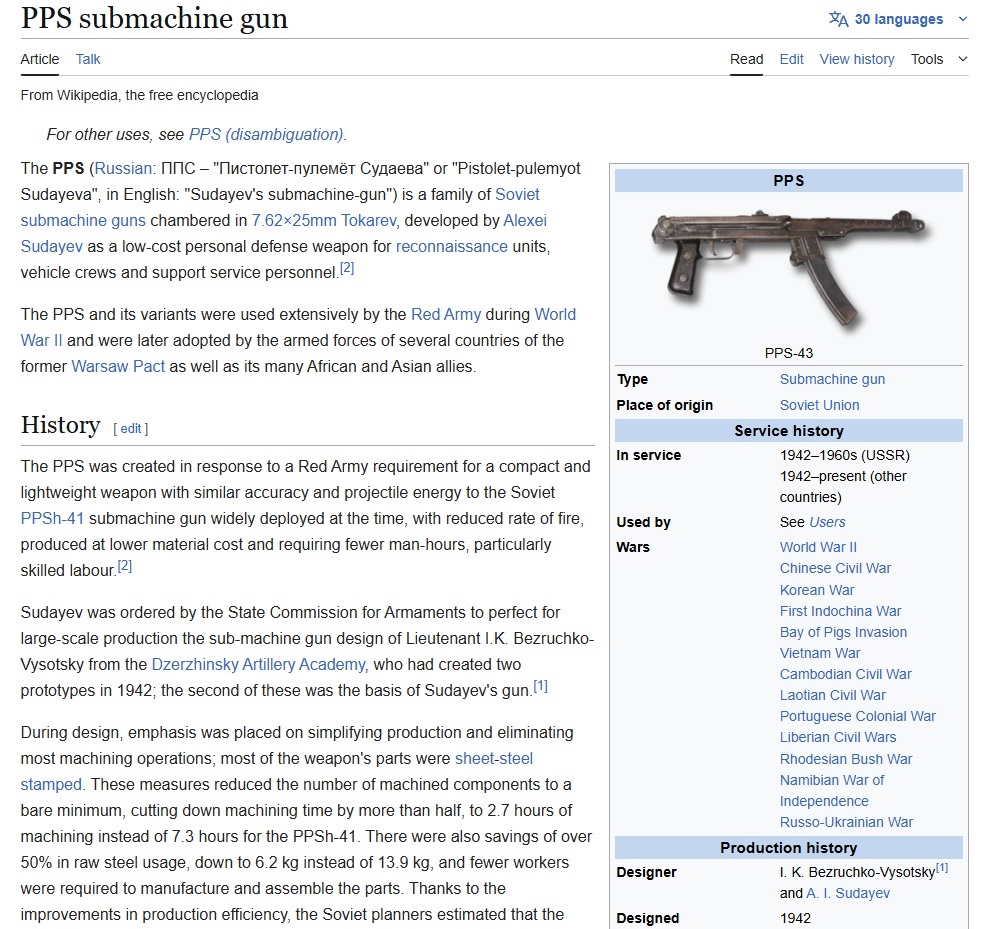Open the Russian language link
This screenshot has width=985, height=929.
123,168
